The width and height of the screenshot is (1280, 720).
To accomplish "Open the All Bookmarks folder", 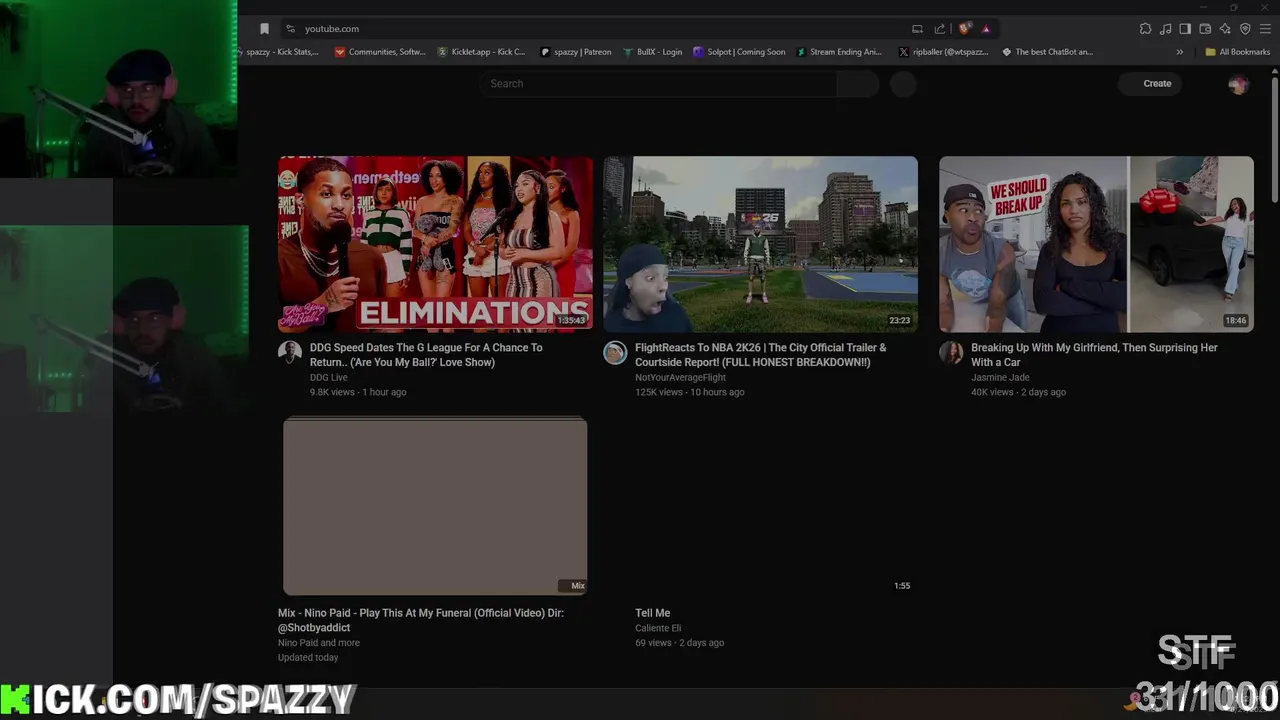I will coord(1237,52).
